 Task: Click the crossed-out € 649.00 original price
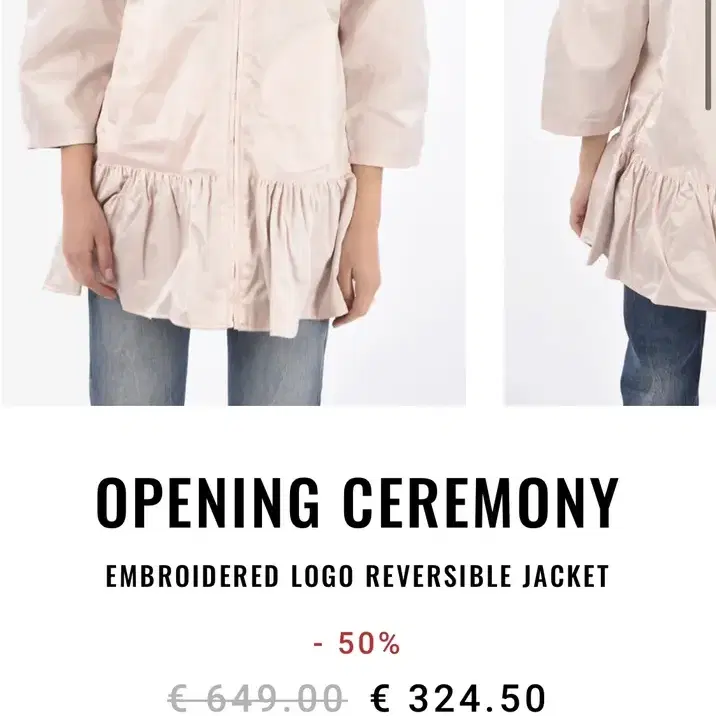point(258,698)
